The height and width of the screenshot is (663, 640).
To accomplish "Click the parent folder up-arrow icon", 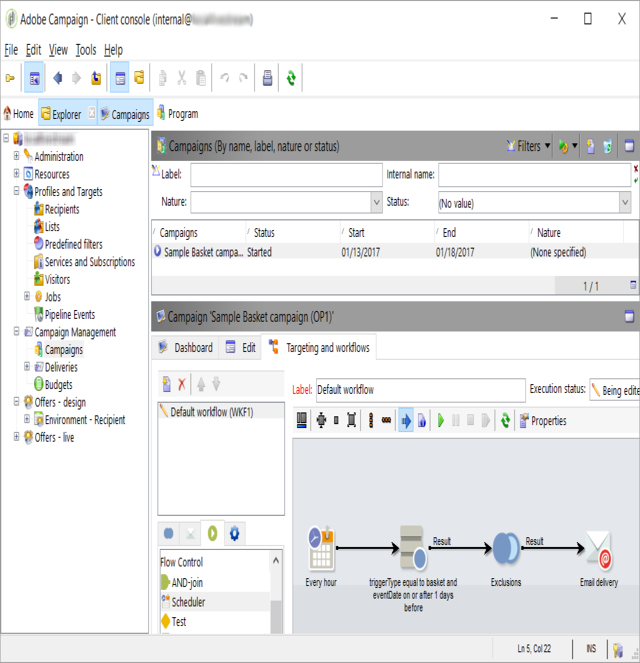I will (x=96, y=78).
